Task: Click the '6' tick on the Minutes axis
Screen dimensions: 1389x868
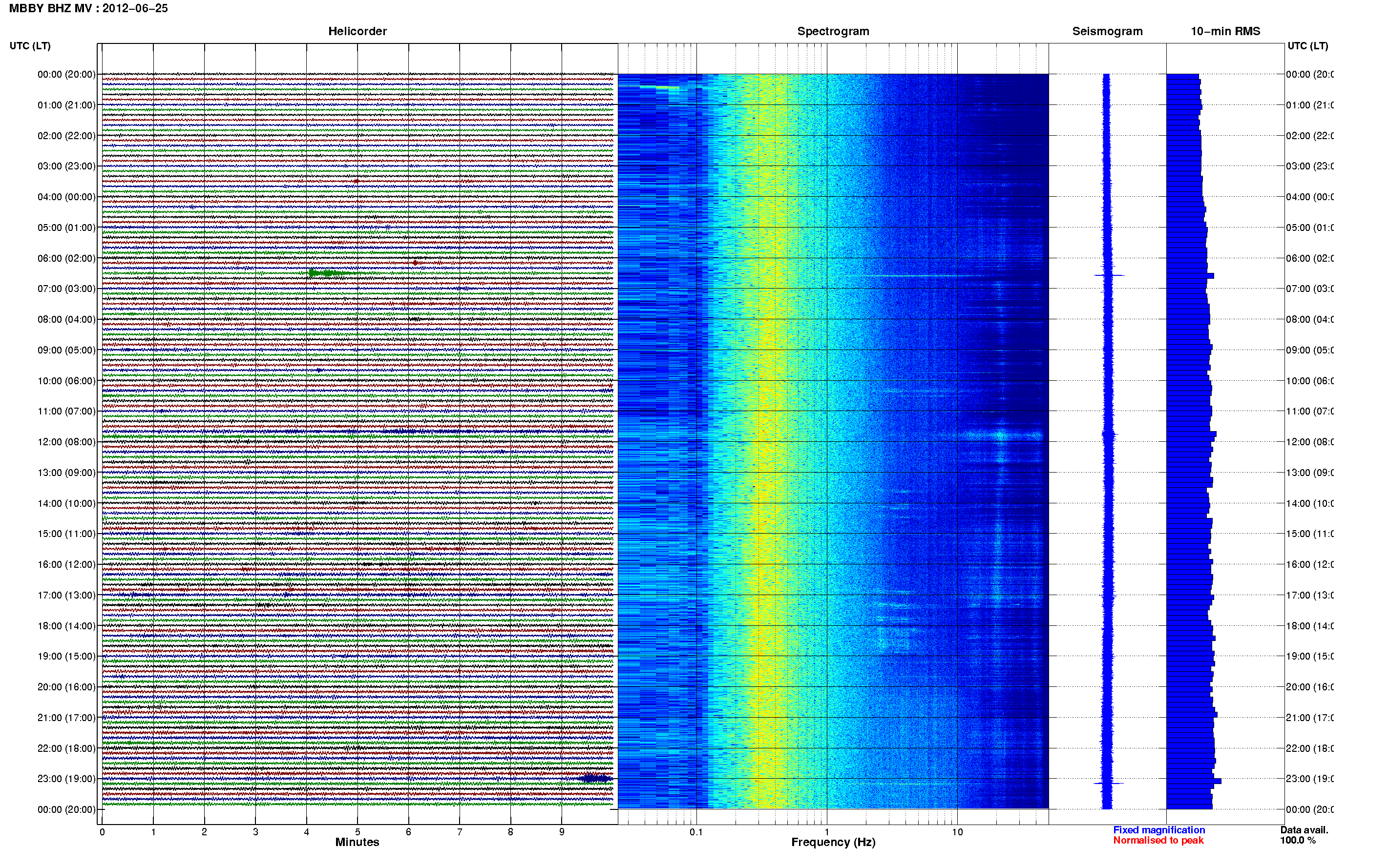Action: (409, 832)
